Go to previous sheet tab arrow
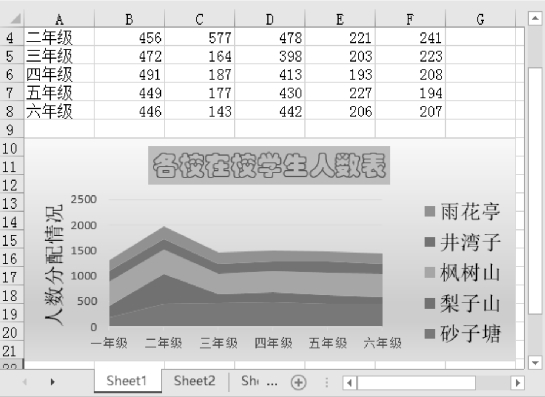The height and width of the screenshot is (397, 545). [x=25, y=382]
